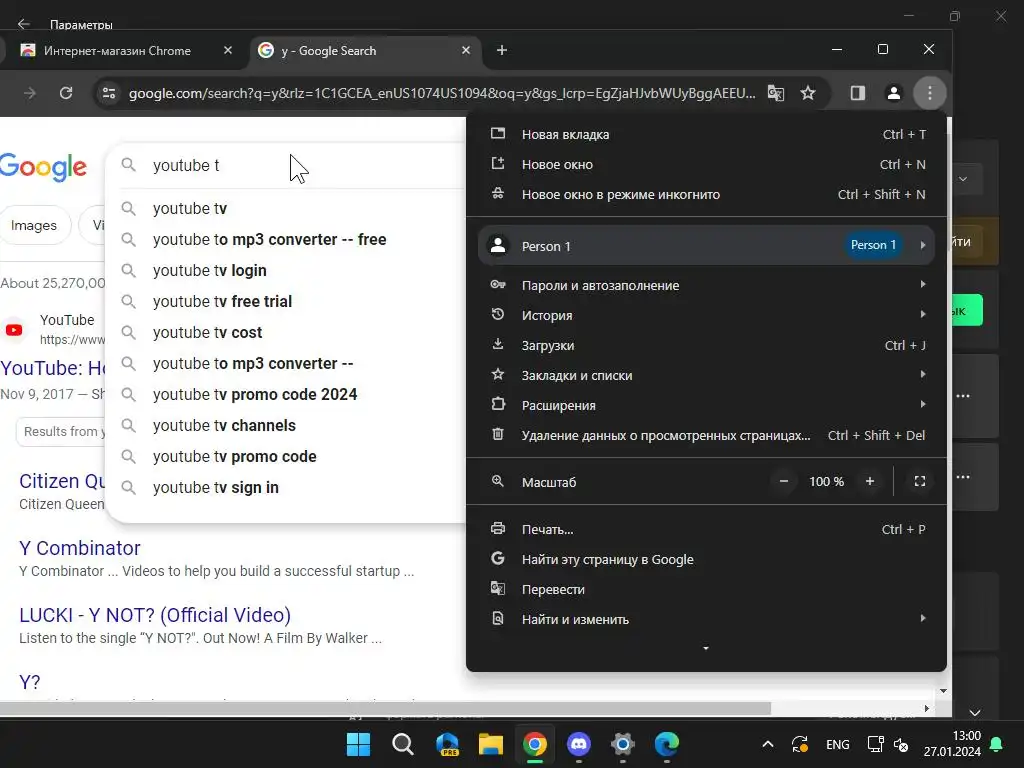
Task: Open Загрузки from the menu
Action: click(x=707, y=345)
